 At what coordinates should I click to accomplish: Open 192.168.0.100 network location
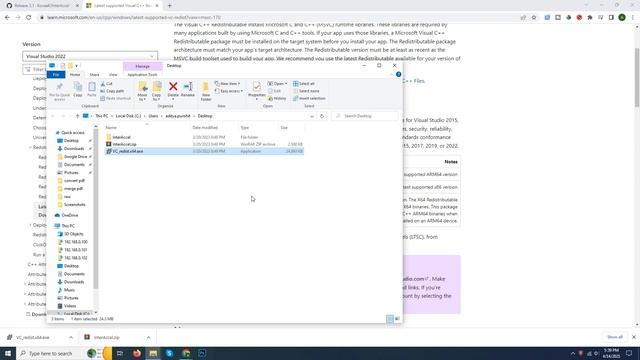point(76,242)
